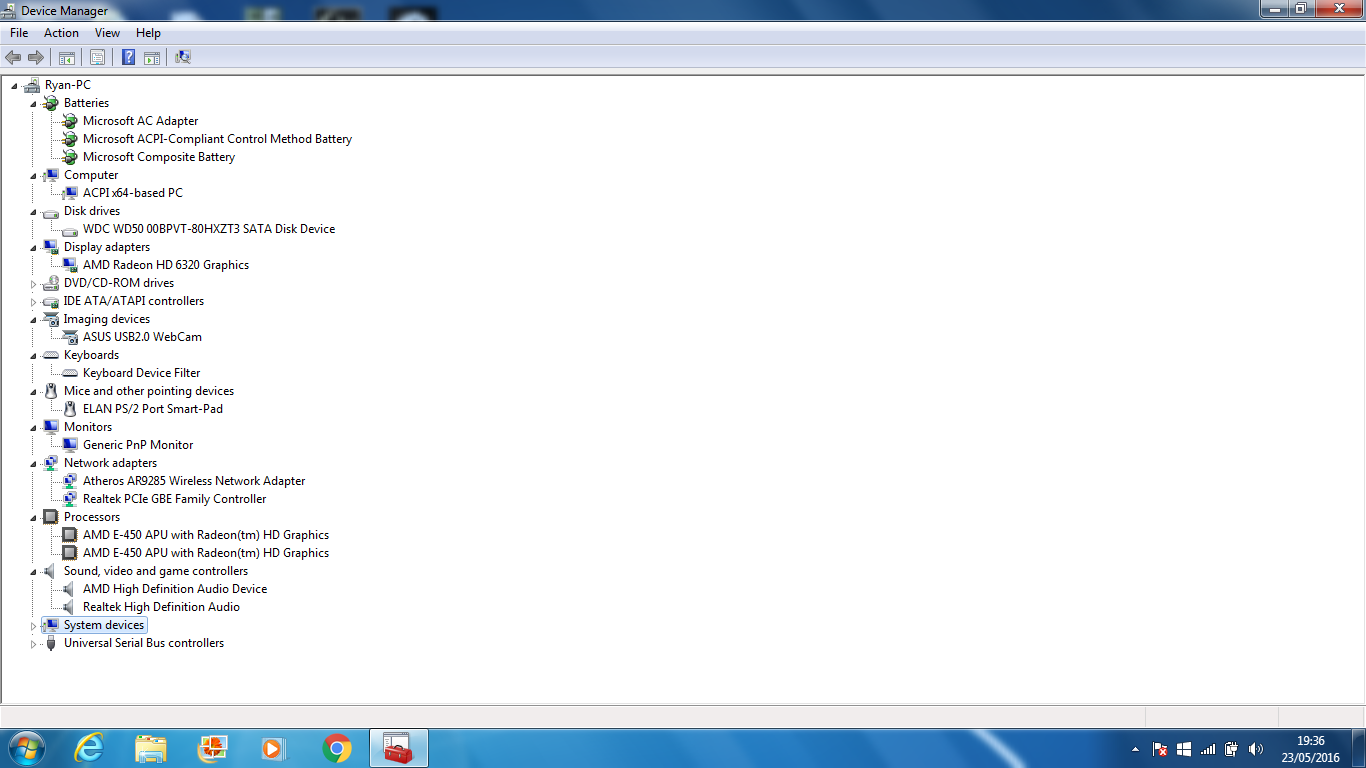Select Sound, video and game controllers label
Viewport: 1366px width, 768px height.
coord(156,571)
